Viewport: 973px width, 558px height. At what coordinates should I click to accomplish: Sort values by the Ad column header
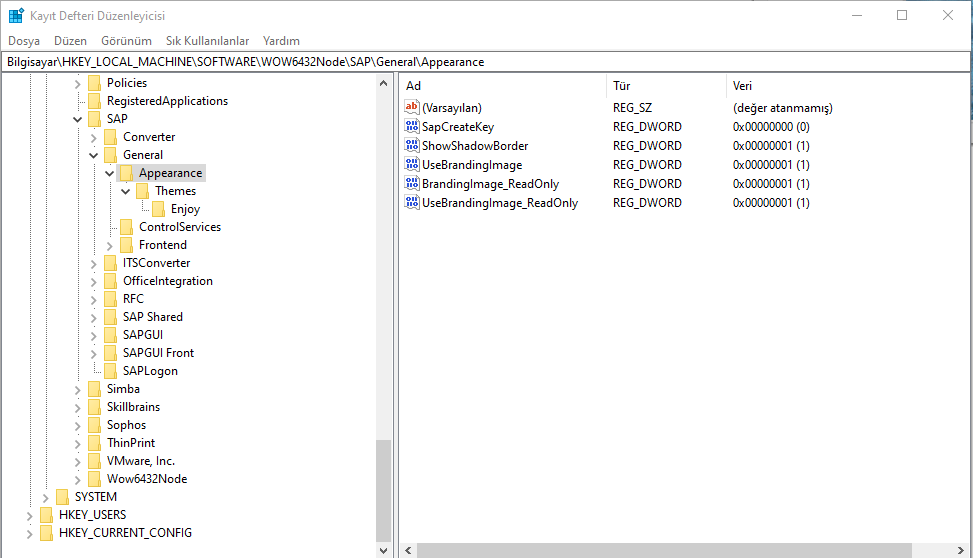coord(503,86)
